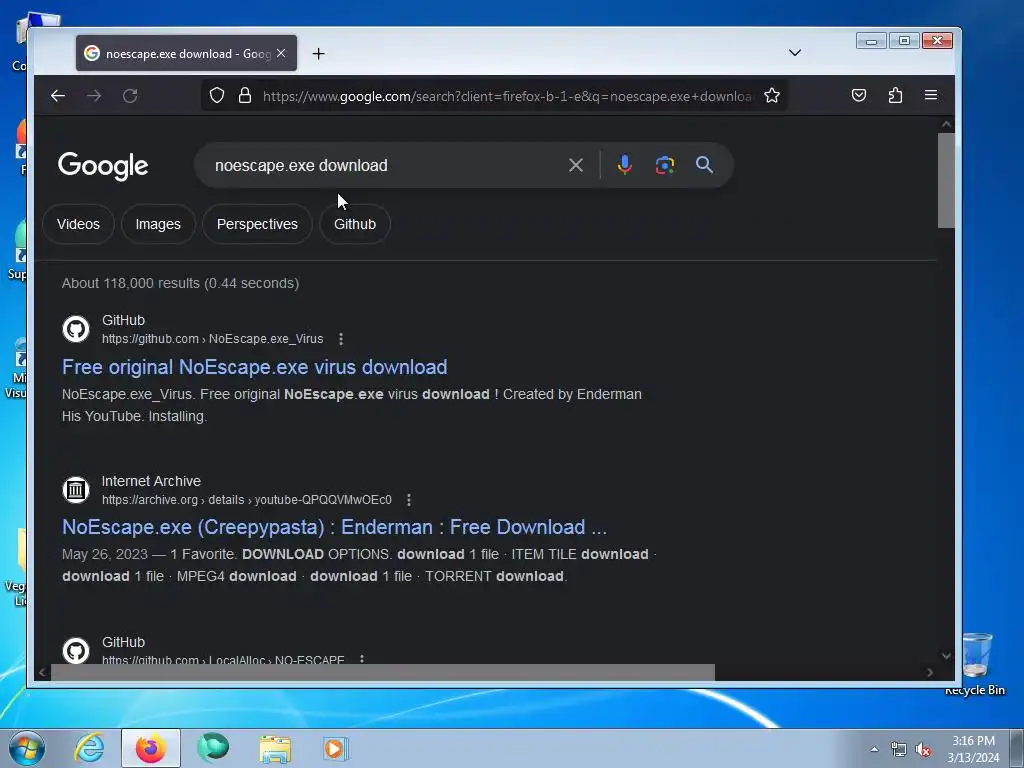Bookmark this page with star icon
Screen dimensions: 1024x768
point(772,96)
